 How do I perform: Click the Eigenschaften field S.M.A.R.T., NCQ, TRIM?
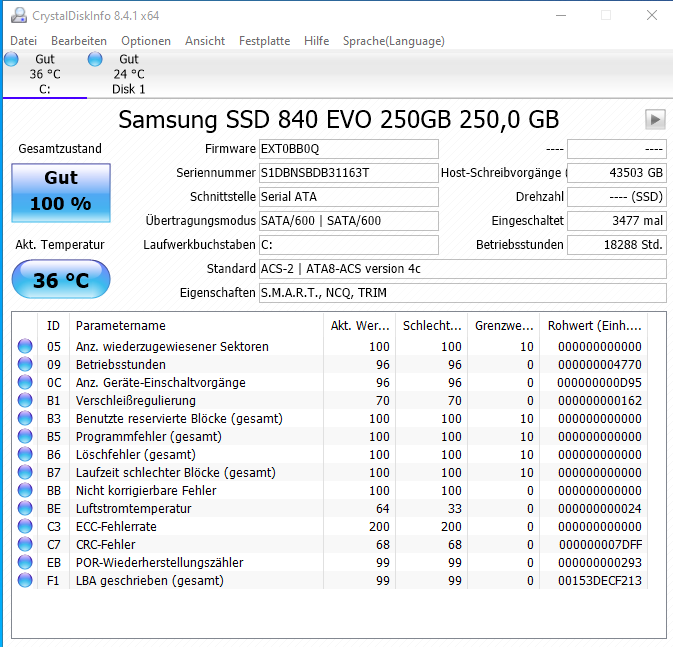tap(463, 293)
